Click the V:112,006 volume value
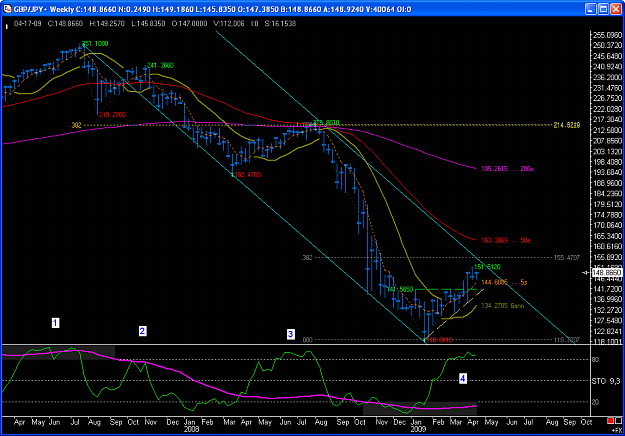 click(229, 24)
